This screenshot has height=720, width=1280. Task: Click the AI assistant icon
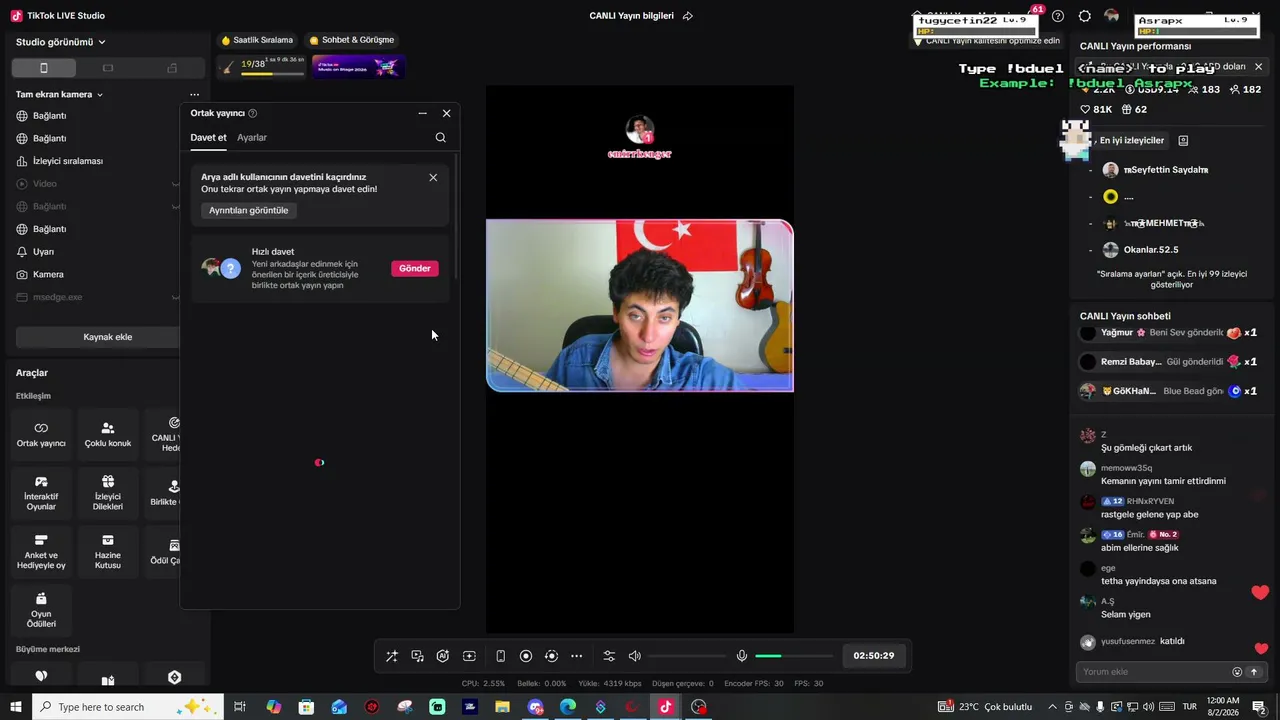pos(443,656)
